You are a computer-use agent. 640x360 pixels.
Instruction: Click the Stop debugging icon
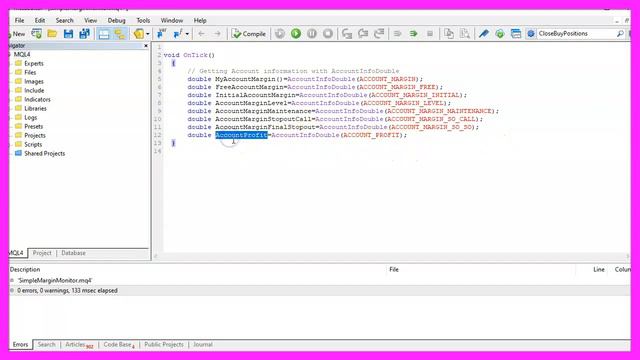(328, 33)
